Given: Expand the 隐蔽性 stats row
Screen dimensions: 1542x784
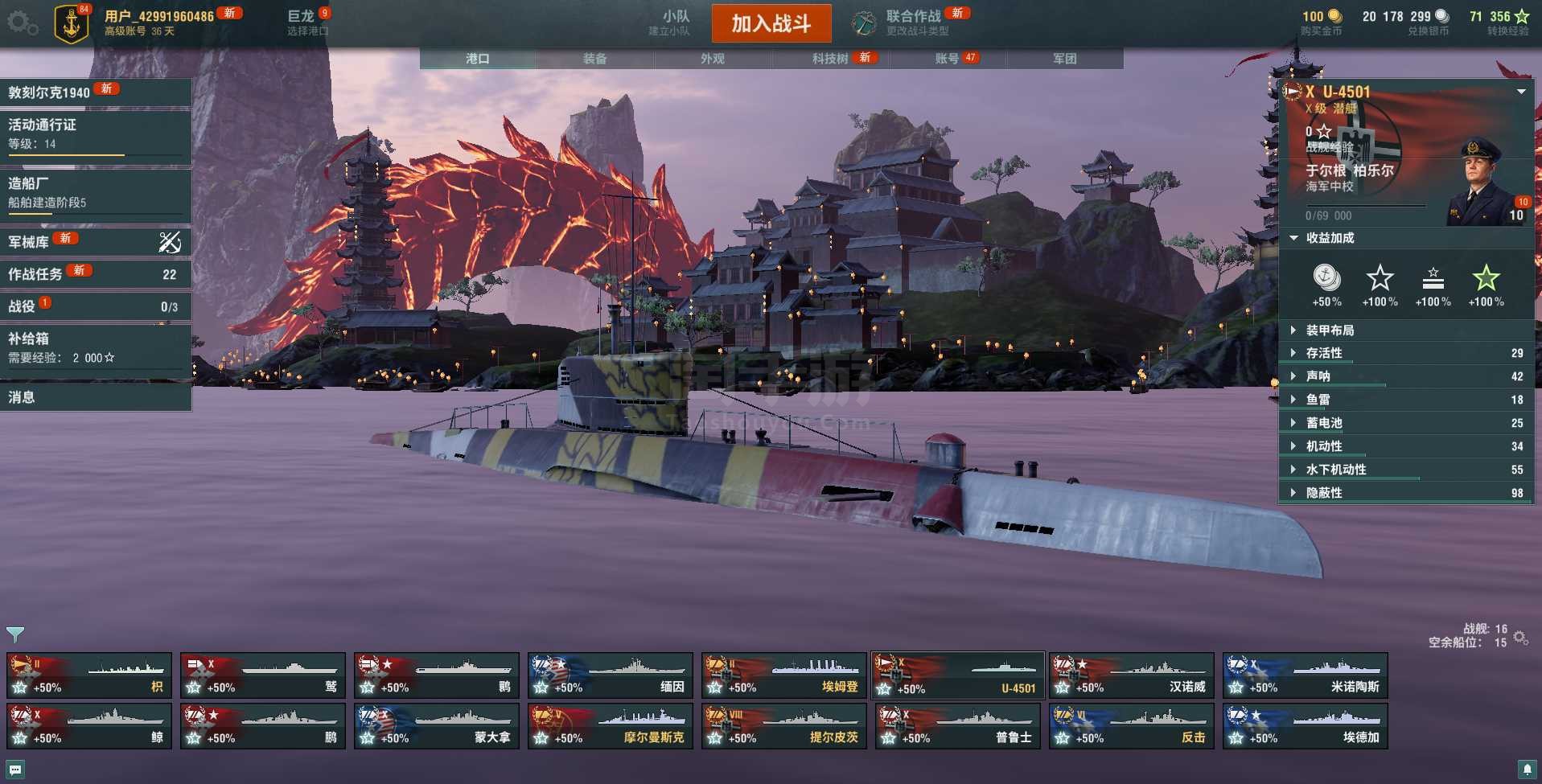Looking at the screenshot, I should pyautogui.click(x=1406, y=493).
